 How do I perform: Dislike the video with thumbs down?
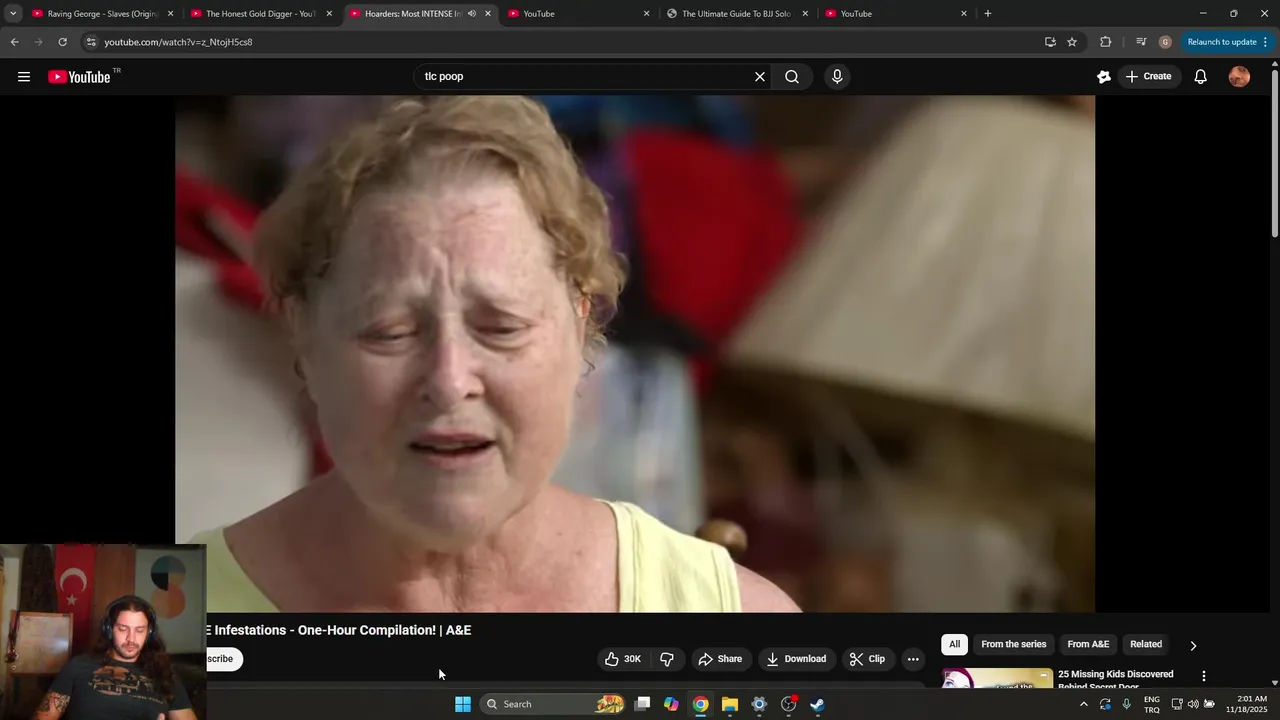(x=667, y=659)
